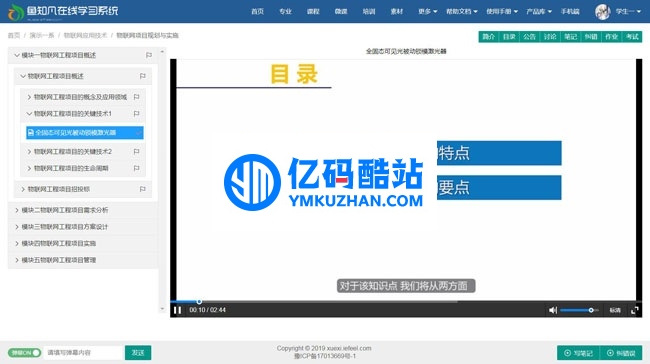Click sidebar scrollbar down arrow
The height and width of the screenshot is (364, 650).
click(162, 309)
